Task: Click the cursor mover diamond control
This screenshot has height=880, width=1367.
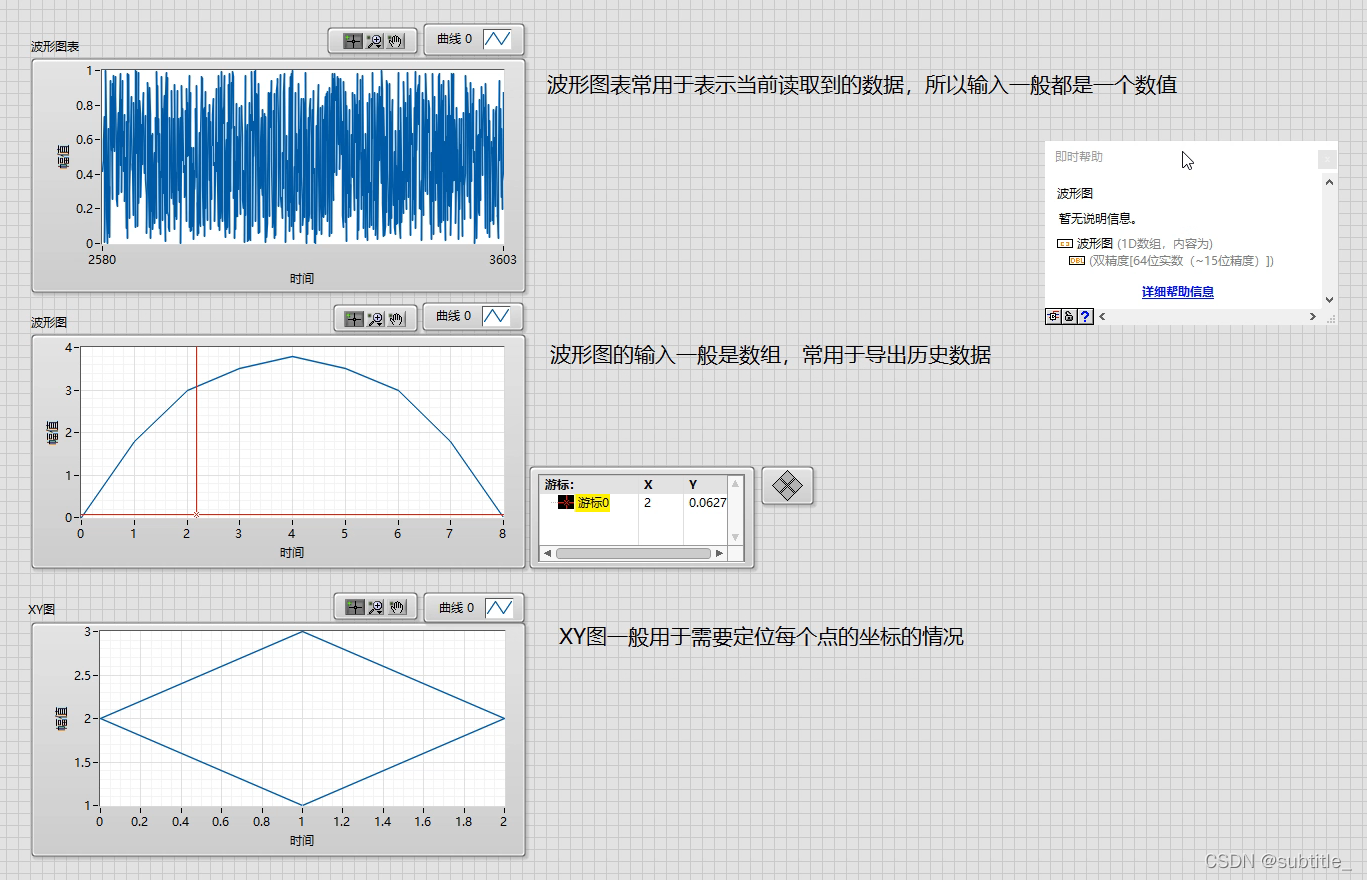Action: click(788, 487)
